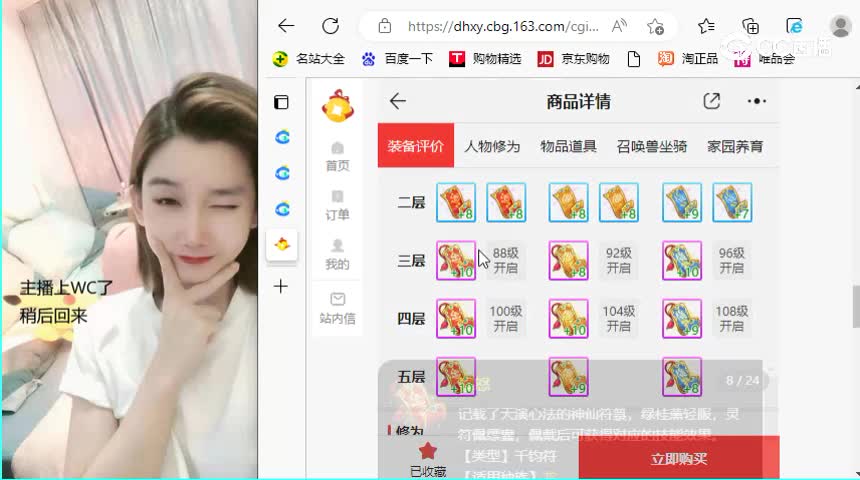The height and width of the screenshot is (480, 860).
Task: Open the 淘正品 bookmark
Action: 688,59
